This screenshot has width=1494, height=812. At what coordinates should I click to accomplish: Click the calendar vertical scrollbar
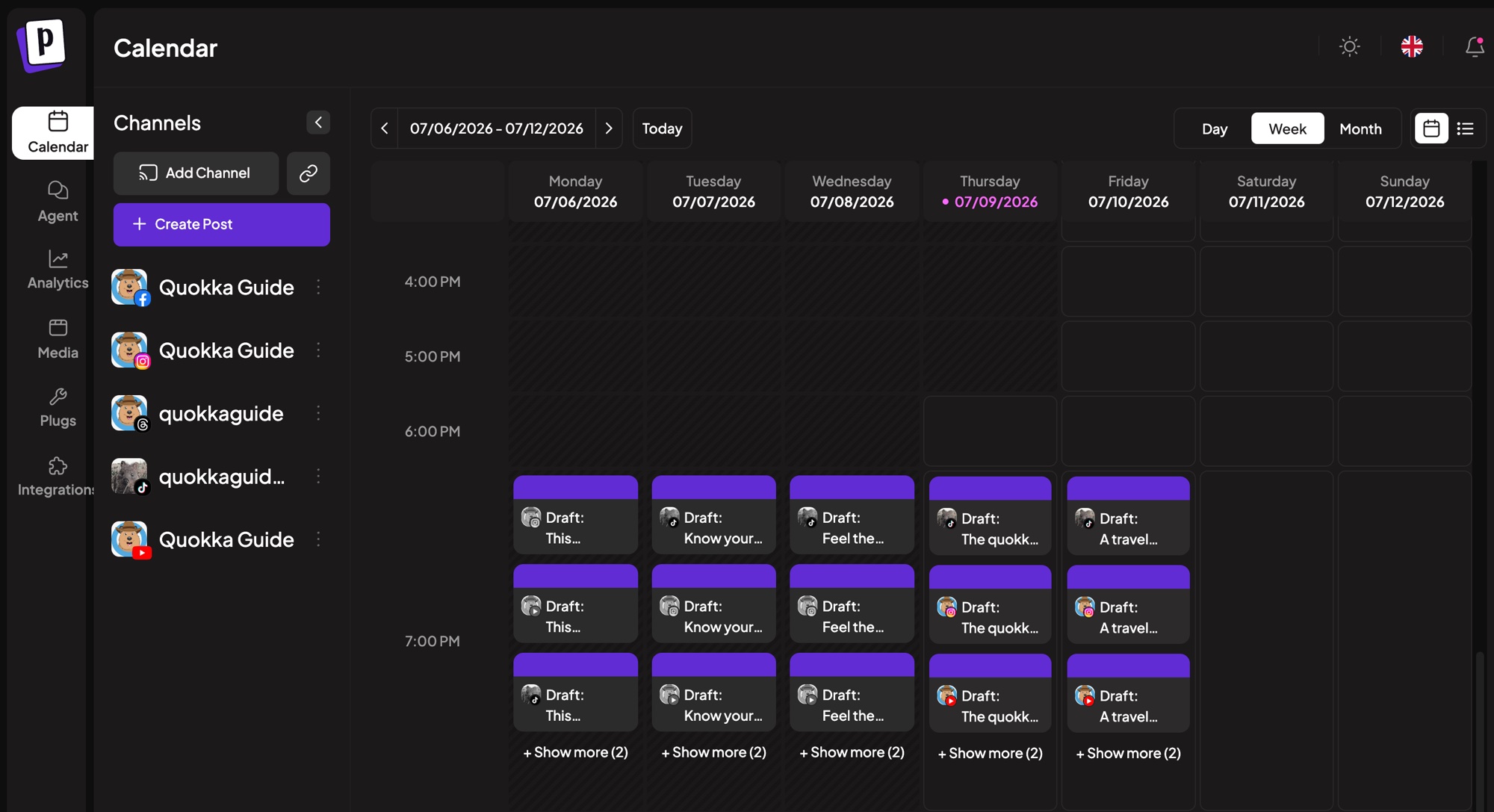(x=1480, y=731)
